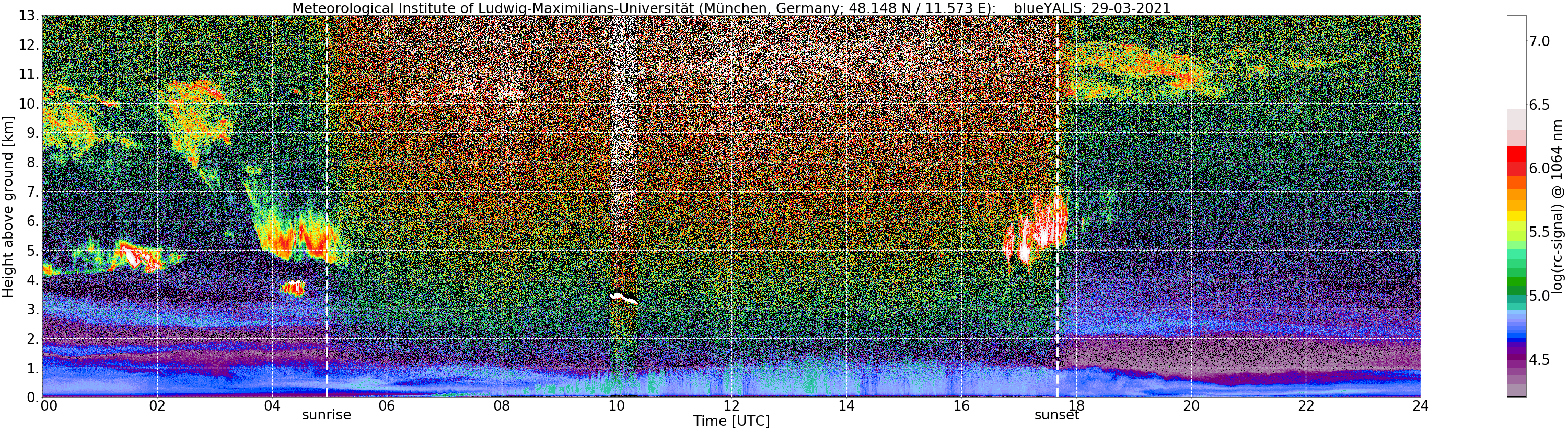Click the y-axis tick label '11.'
The image size is (1568, 431).
(x=29, y=74)
